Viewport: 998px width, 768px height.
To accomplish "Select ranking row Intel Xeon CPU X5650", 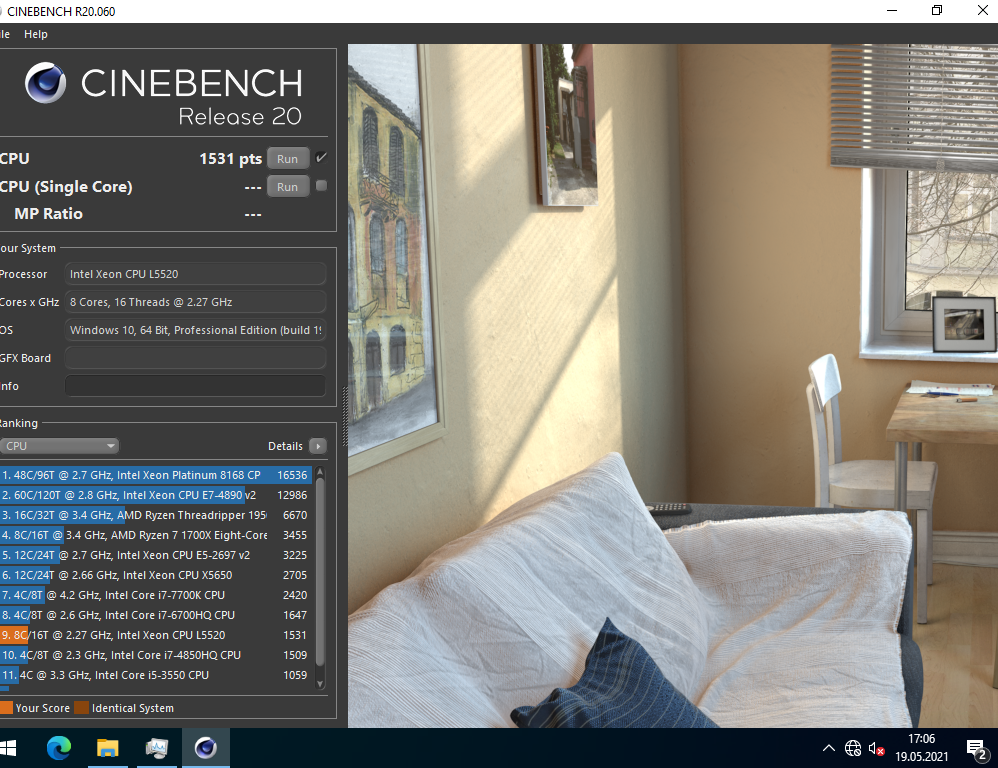I will 156,575.
